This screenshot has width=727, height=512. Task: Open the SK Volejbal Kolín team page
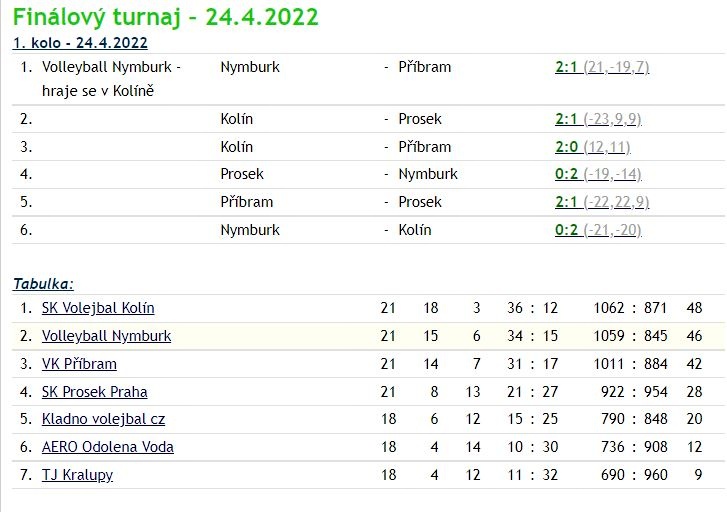tap(98, 308)
